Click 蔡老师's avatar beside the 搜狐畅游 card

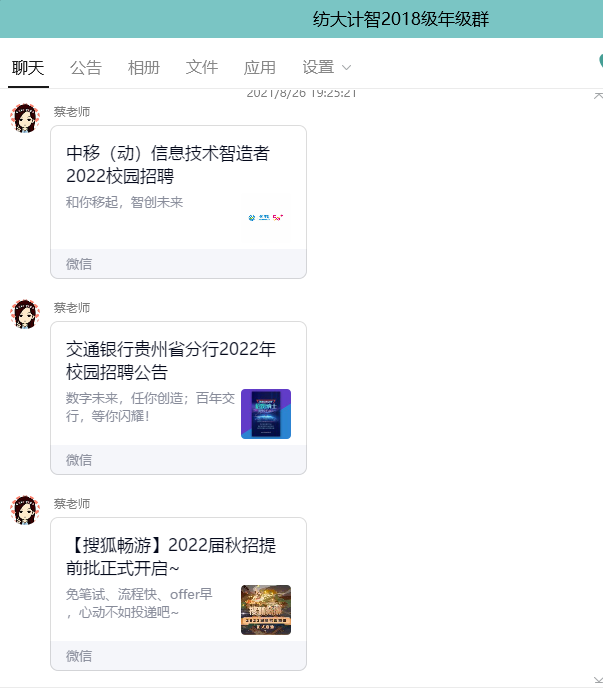tap(25, 510)
